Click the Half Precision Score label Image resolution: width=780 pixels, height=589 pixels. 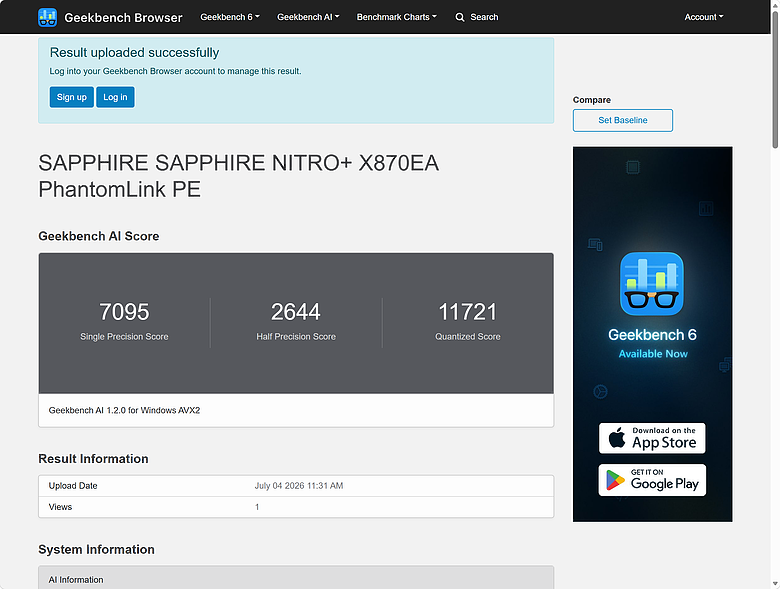(296, 337)
